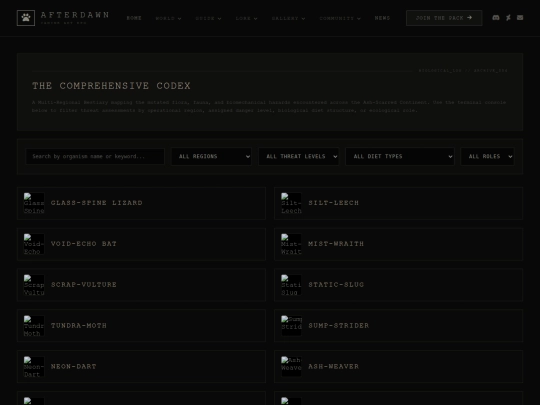Click the Ash-Weaver thumbnail image
Image resolution: width=540 pixels, height=405 pixels.
[x=291, y=367]
